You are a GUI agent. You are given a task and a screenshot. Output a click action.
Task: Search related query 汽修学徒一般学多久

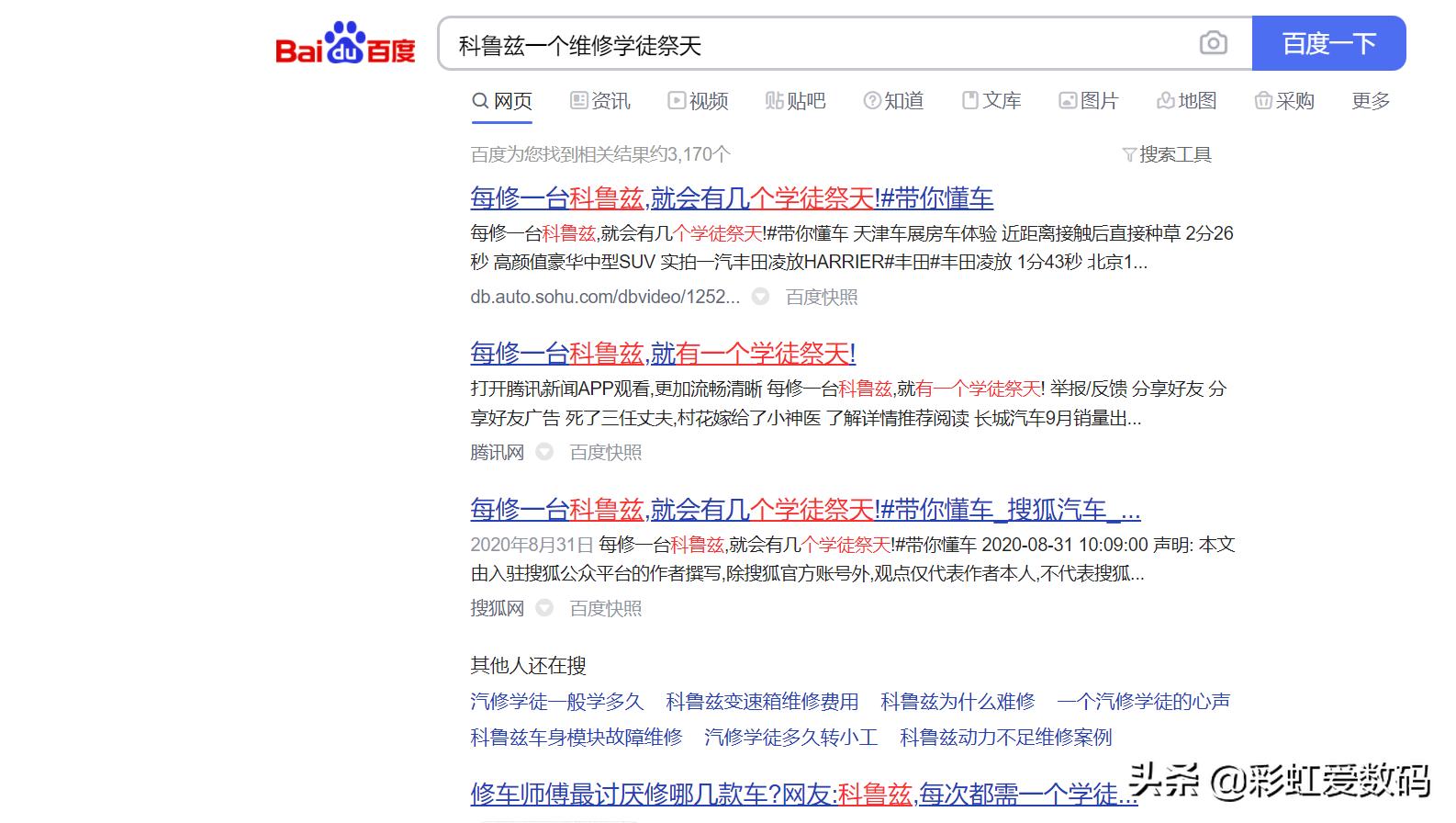[x=557, y=702]
